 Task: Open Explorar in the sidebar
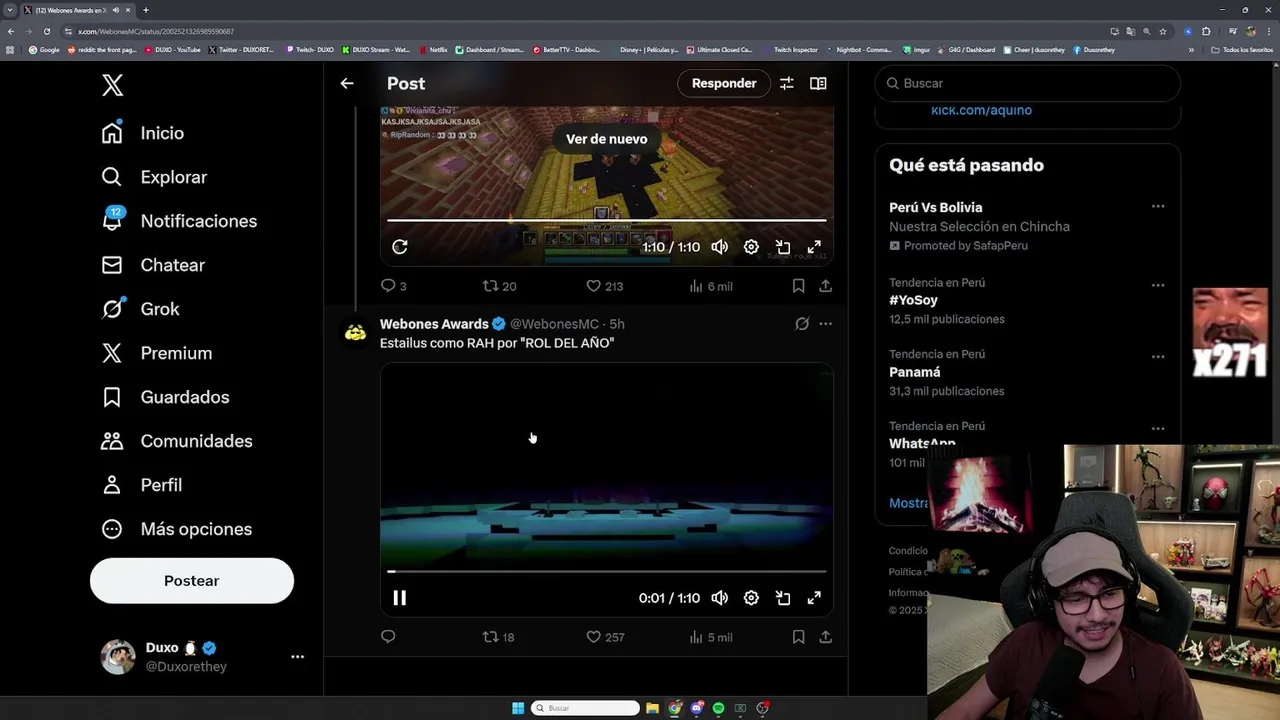coord(154,177)
